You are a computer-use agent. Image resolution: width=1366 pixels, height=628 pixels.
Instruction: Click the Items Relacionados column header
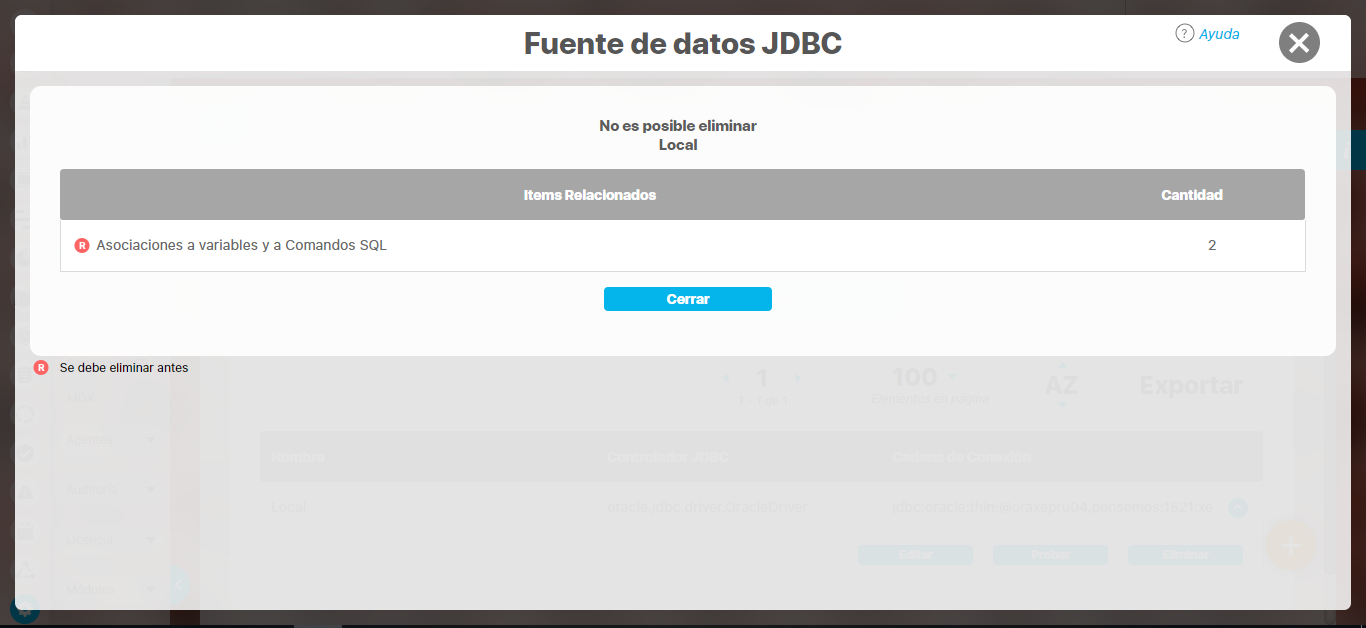[x=589, y=195]
